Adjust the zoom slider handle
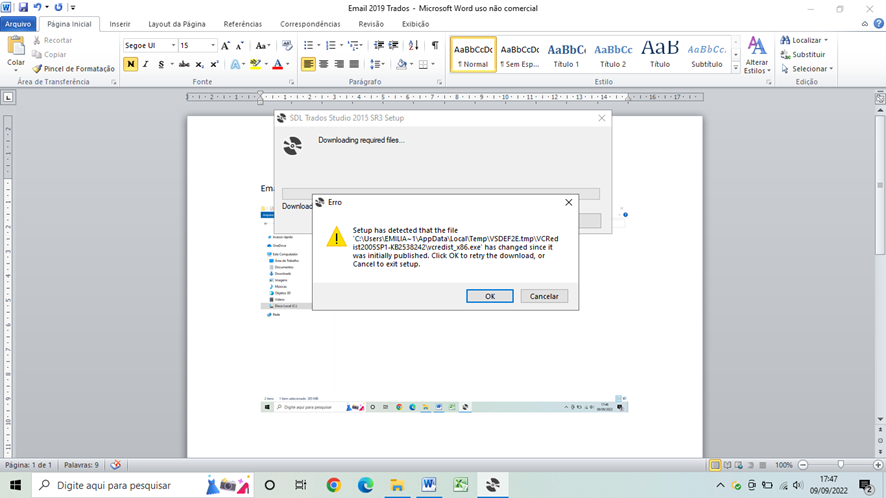This screenshot has width=886, height=498. point(841,465)
